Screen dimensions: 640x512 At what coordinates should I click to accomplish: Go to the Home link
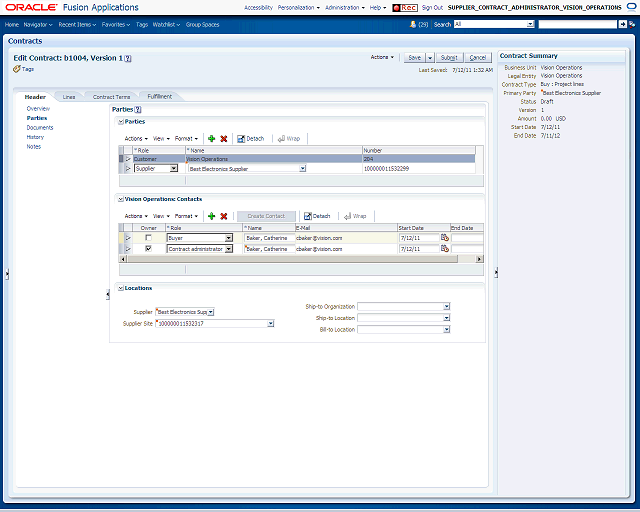pyautogui.click(x=12, y=25)
